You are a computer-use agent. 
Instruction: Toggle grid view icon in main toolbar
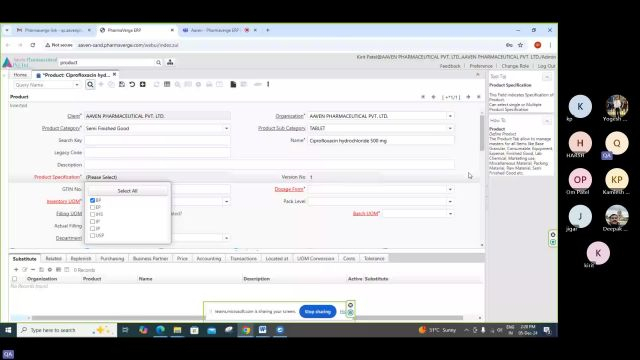click(x=167, y=84)
